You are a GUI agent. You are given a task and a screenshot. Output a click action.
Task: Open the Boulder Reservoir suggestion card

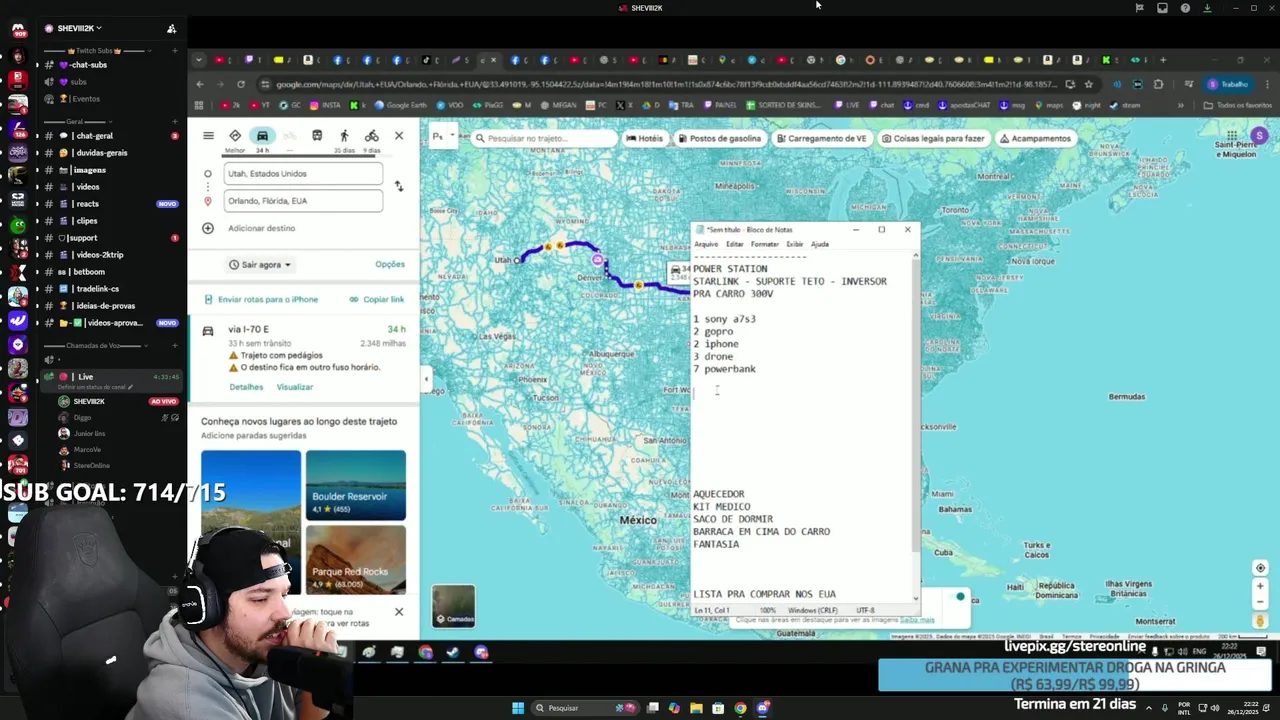point(356,485)
